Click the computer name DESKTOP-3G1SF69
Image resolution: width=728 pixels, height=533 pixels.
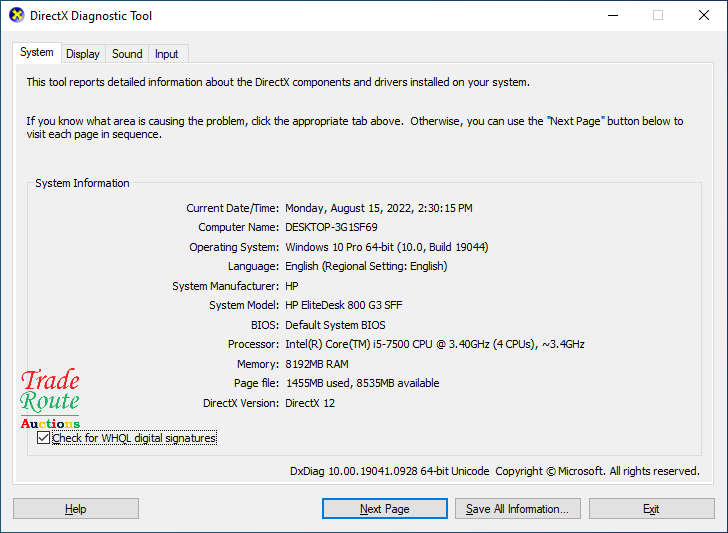coord(331,227)
